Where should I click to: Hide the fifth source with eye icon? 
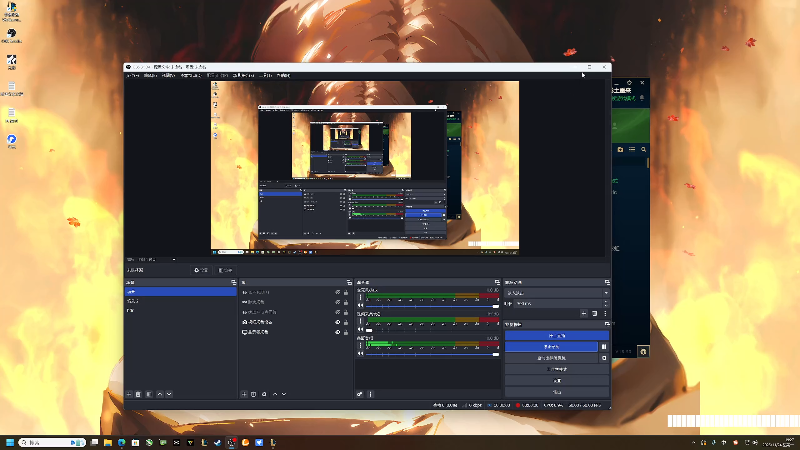click(x=337, y=332)
